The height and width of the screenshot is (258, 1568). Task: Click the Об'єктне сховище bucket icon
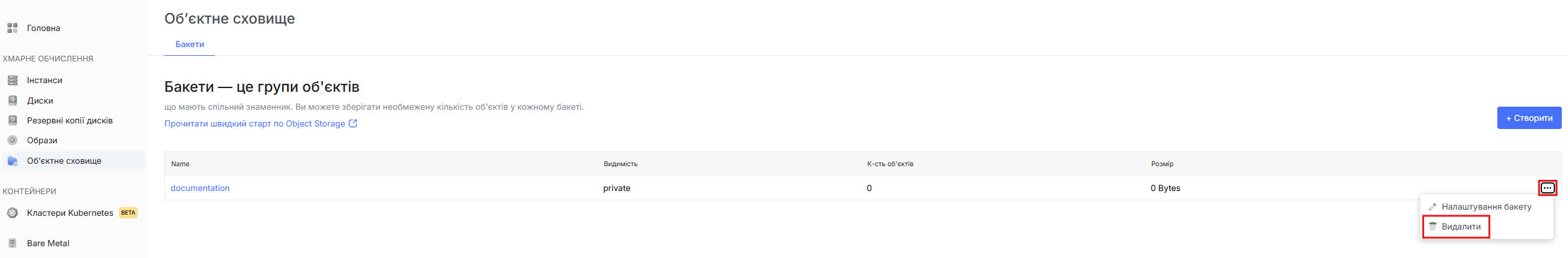pyautogui.click(x=12, y=161)
